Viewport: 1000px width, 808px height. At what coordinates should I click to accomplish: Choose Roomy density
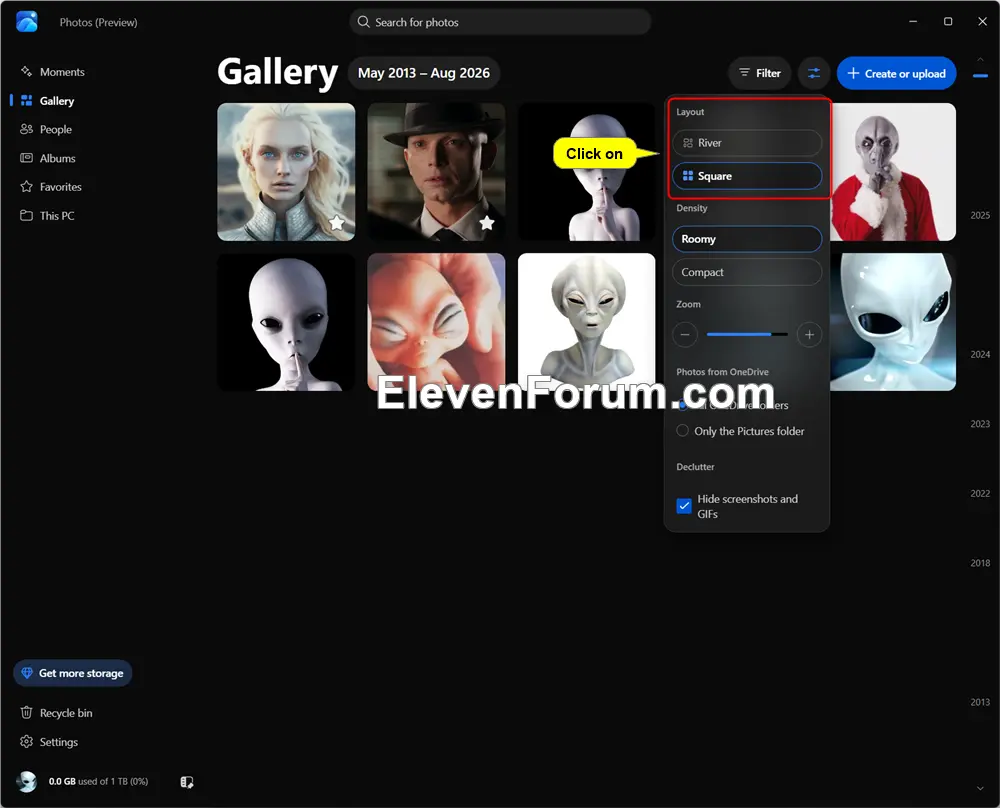[747, 239]
